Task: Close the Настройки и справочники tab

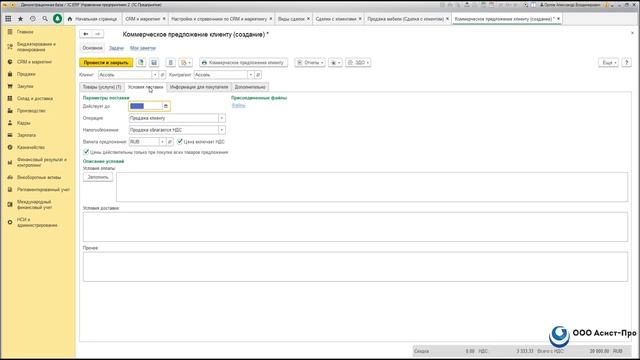Action: [x=271, y=19]
